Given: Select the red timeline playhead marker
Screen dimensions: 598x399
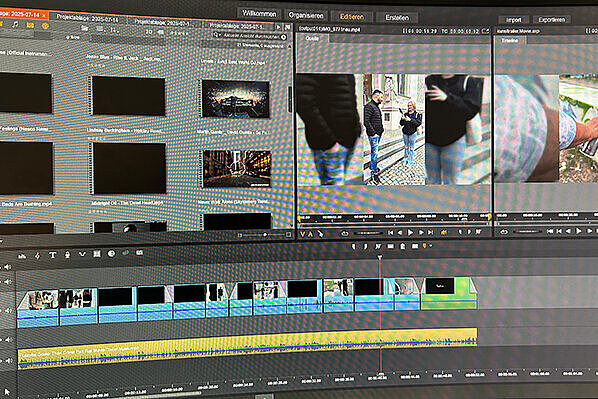Looking at the screenshot, I should [x=380, y=258].
